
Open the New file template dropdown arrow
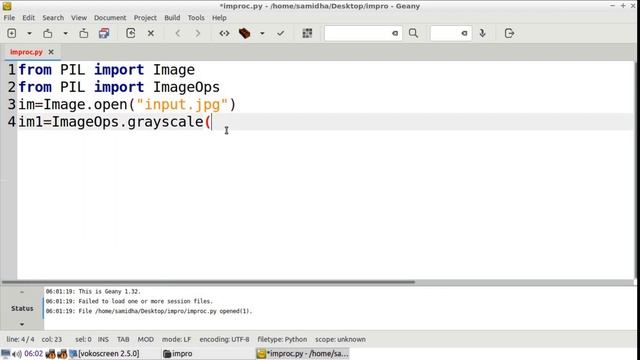point(29,33)
